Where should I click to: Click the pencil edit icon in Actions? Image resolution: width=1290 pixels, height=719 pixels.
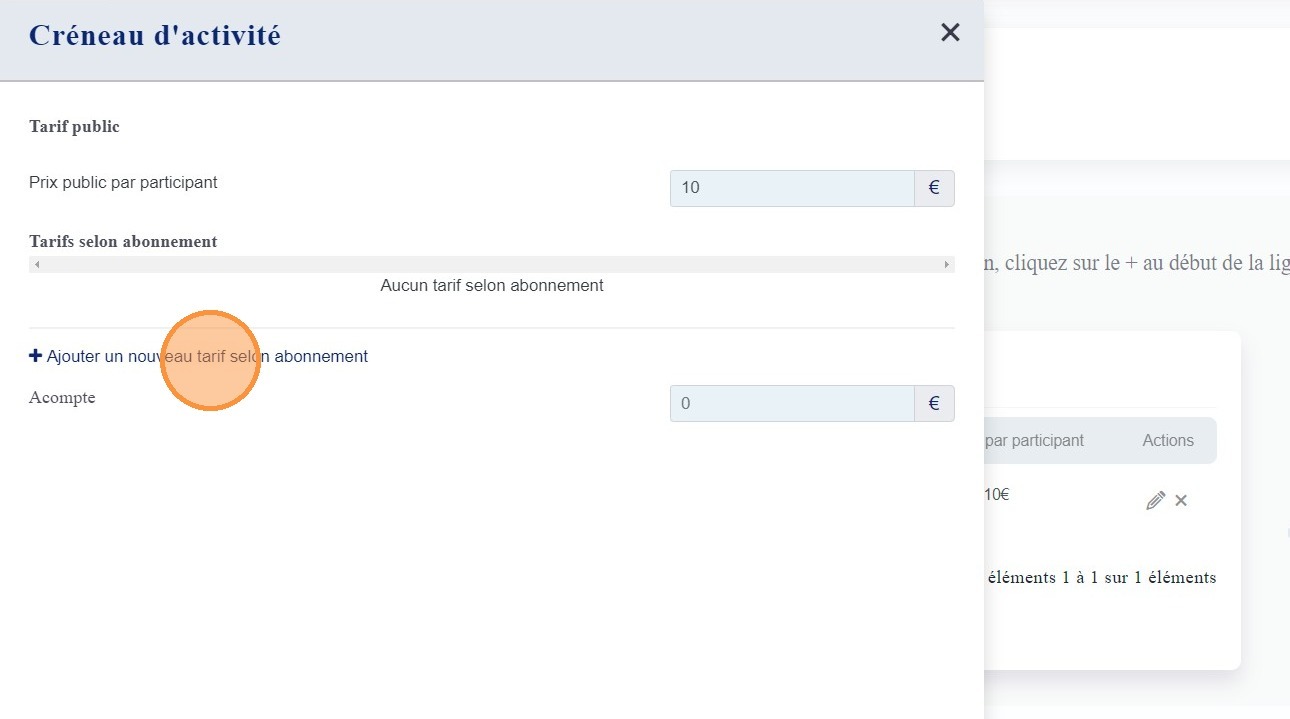click(1155, 500)
